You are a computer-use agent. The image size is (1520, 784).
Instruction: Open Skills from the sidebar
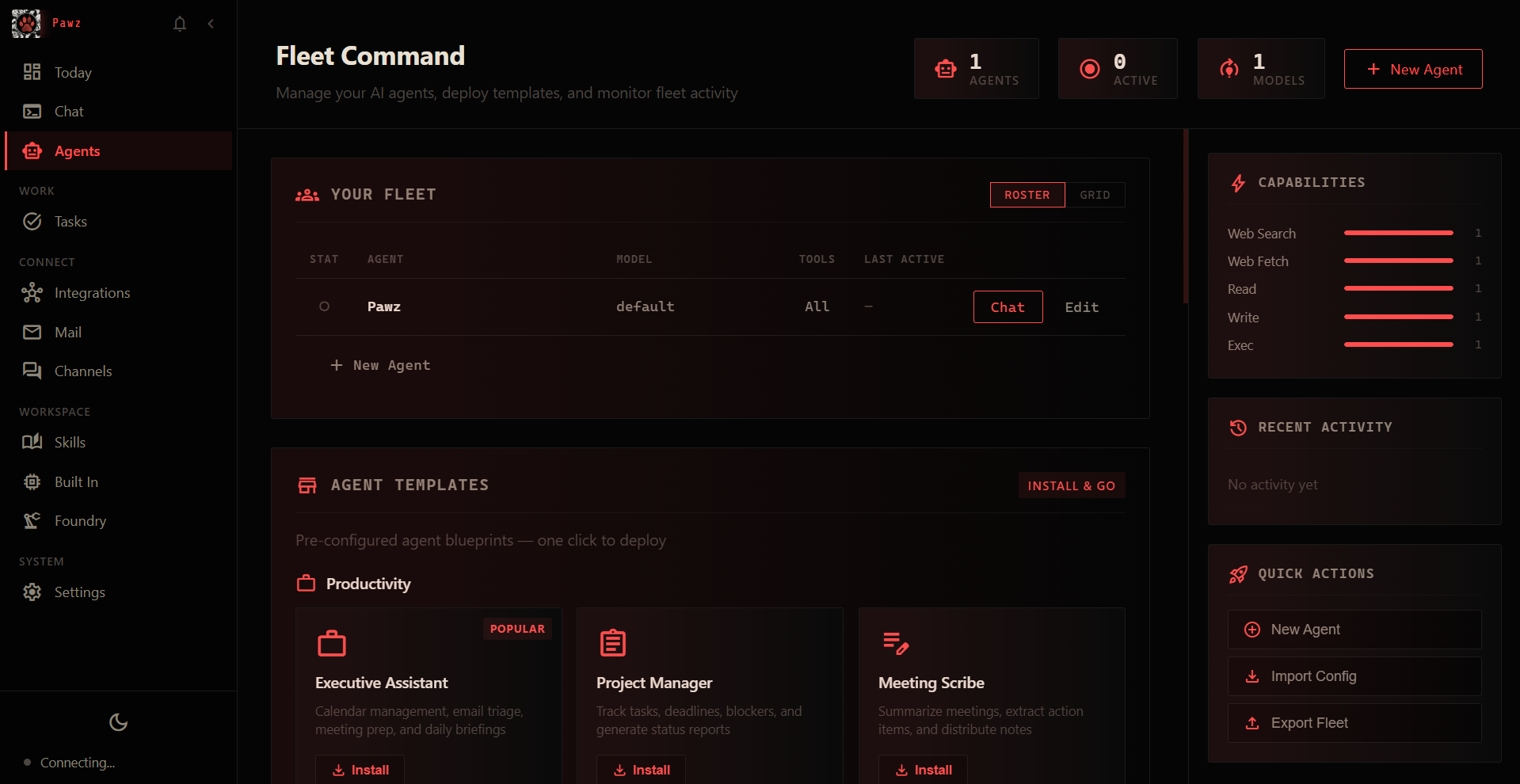click(32, 441)
